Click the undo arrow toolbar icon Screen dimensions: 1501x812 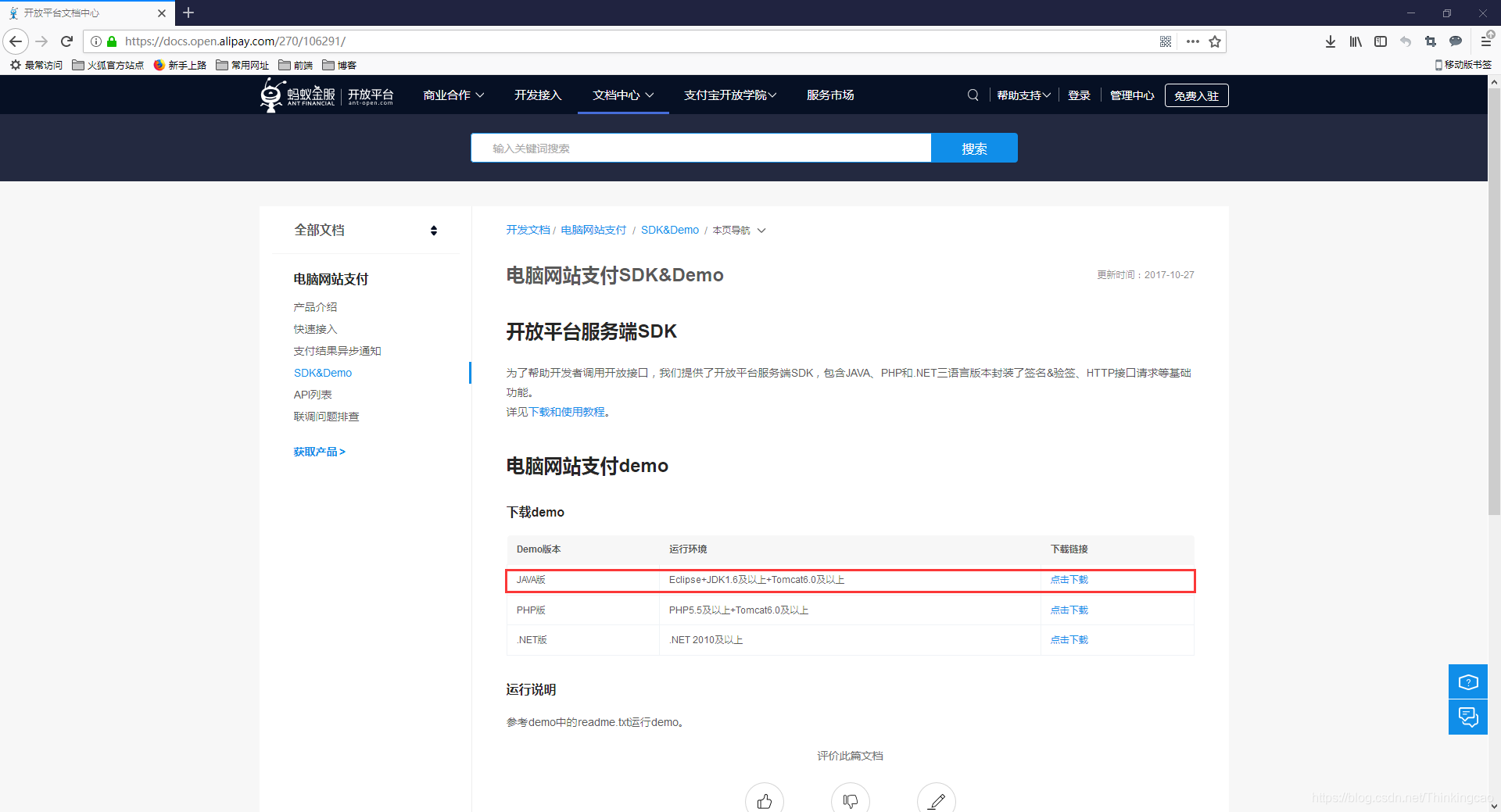(1406, 41)
